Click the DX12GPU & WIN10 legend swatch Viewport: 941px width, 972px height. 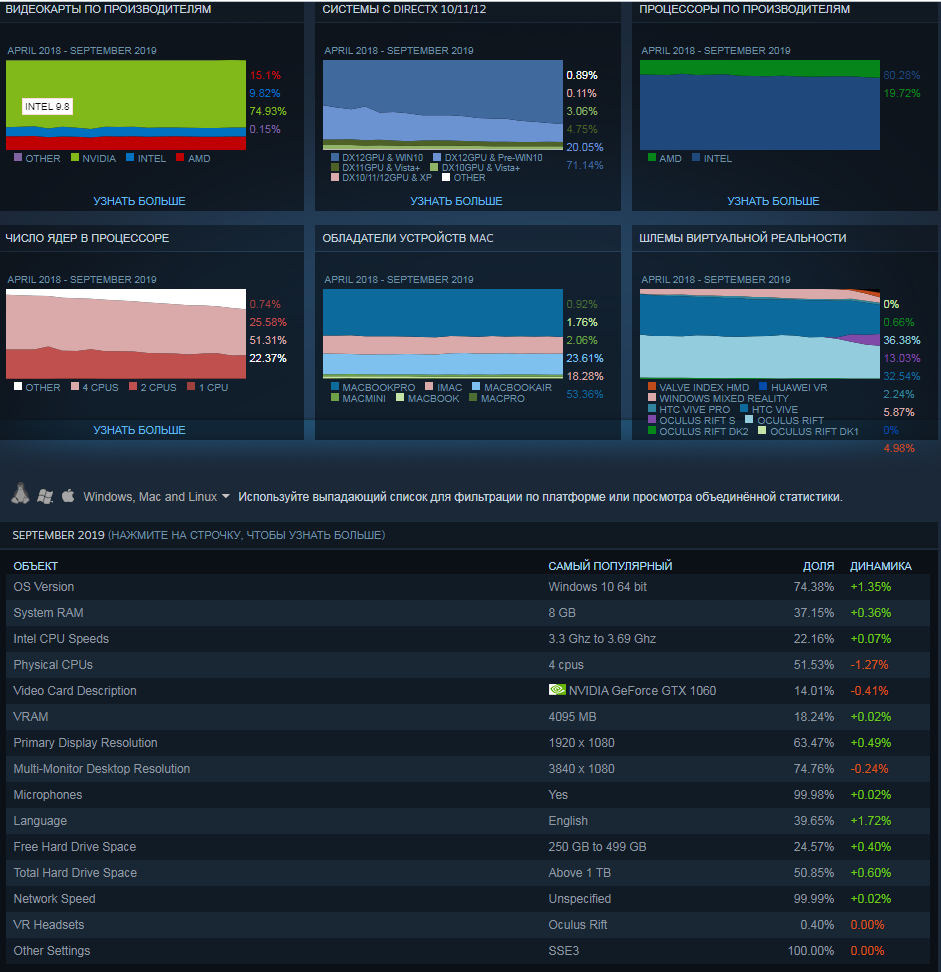coord(335,157)
